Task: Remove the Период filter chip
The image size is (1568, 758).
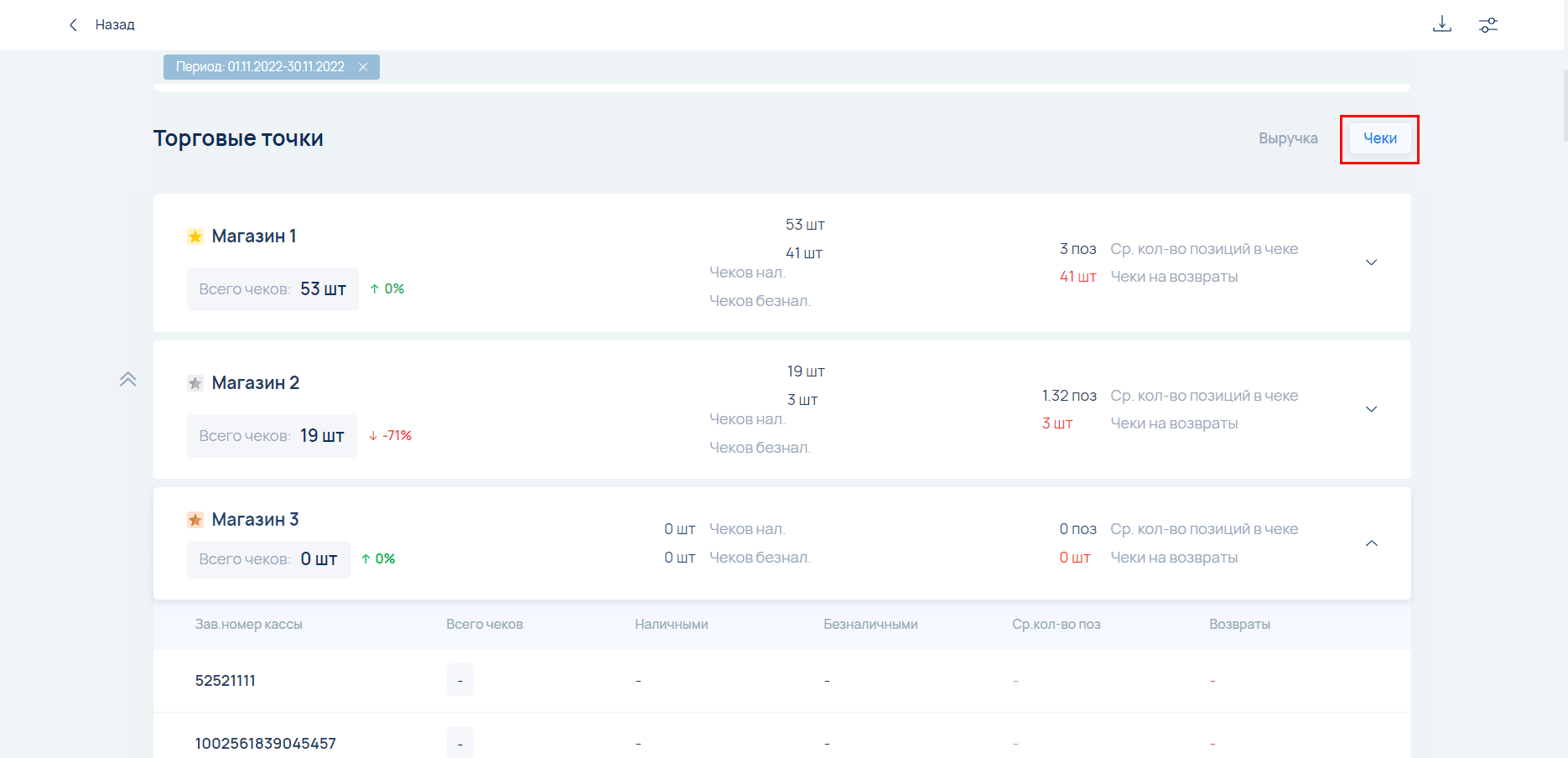Action: [x=363, y=67]
